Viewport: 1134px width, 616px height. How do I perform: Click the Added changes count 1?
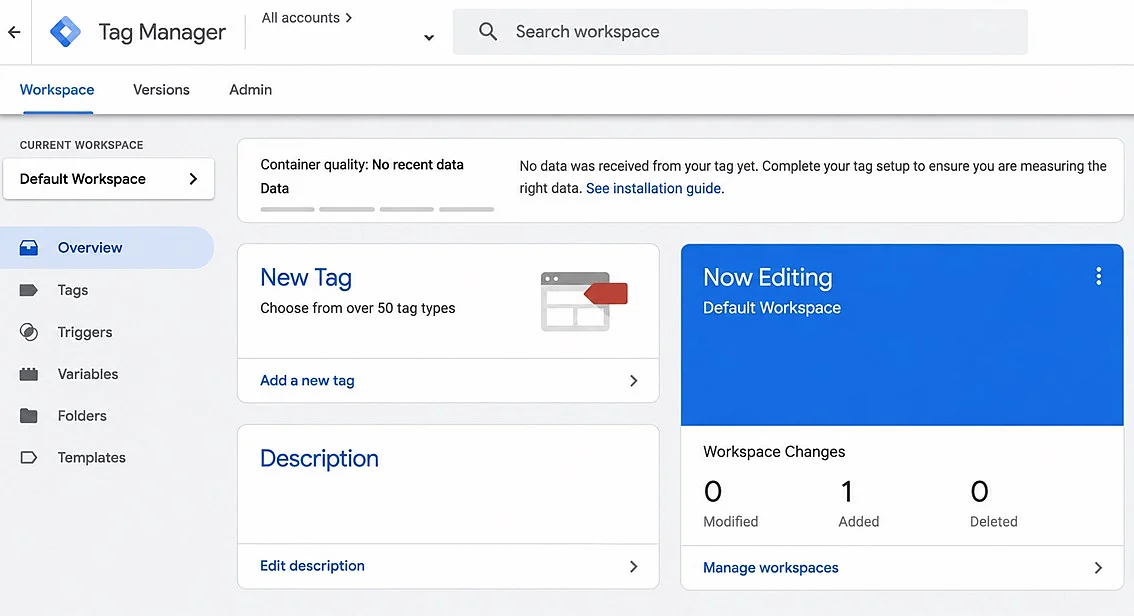(x=846, y=492)
